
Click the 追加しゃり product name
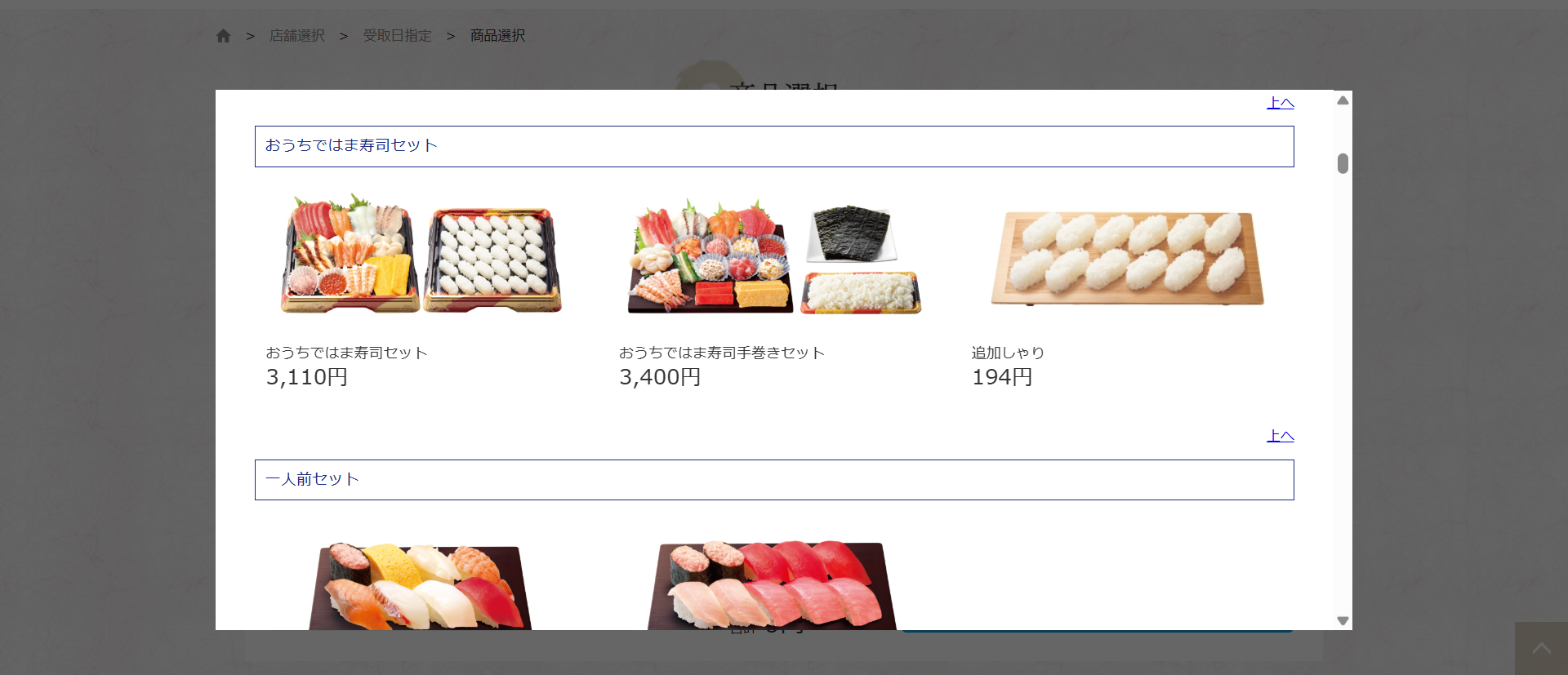pos(1008,353)
